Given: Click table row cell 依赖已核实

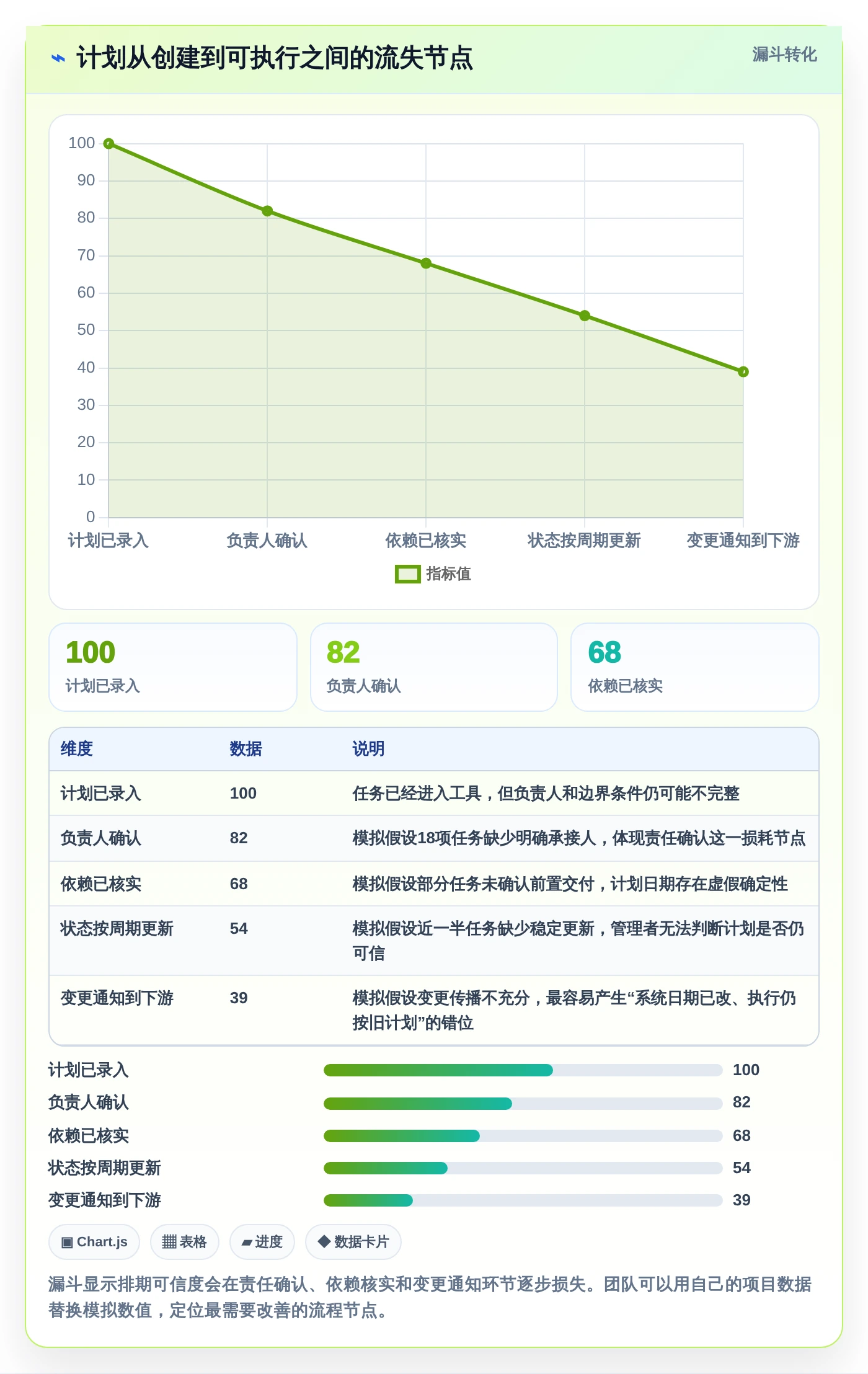Looking at the screenshot, I should pyautogui.click(x=100, y=884).
